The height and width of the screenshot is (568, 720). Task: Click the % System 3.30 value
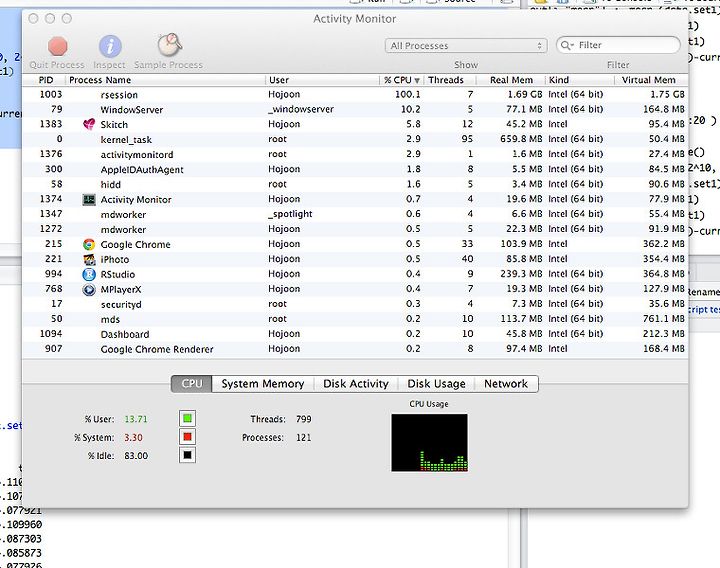(x=133, y=438)
